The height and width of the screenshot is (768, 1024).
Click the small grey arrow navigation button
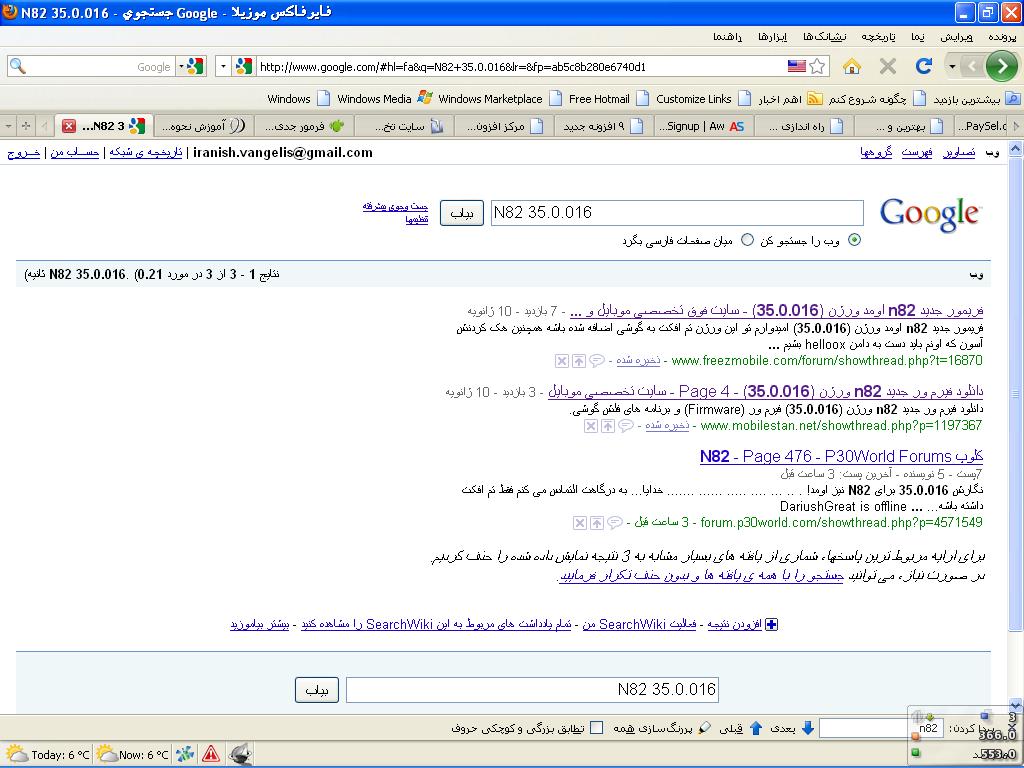972,66
